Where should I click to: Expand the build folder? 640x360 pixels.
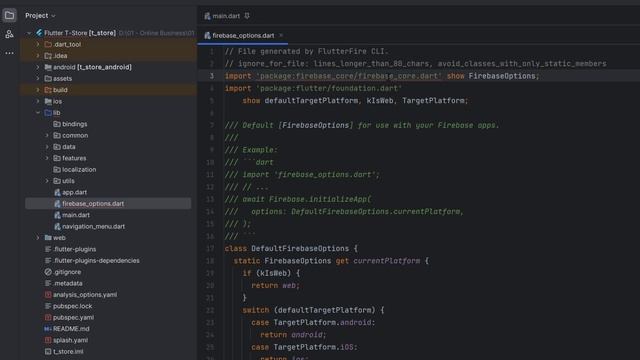coord(38,90)
